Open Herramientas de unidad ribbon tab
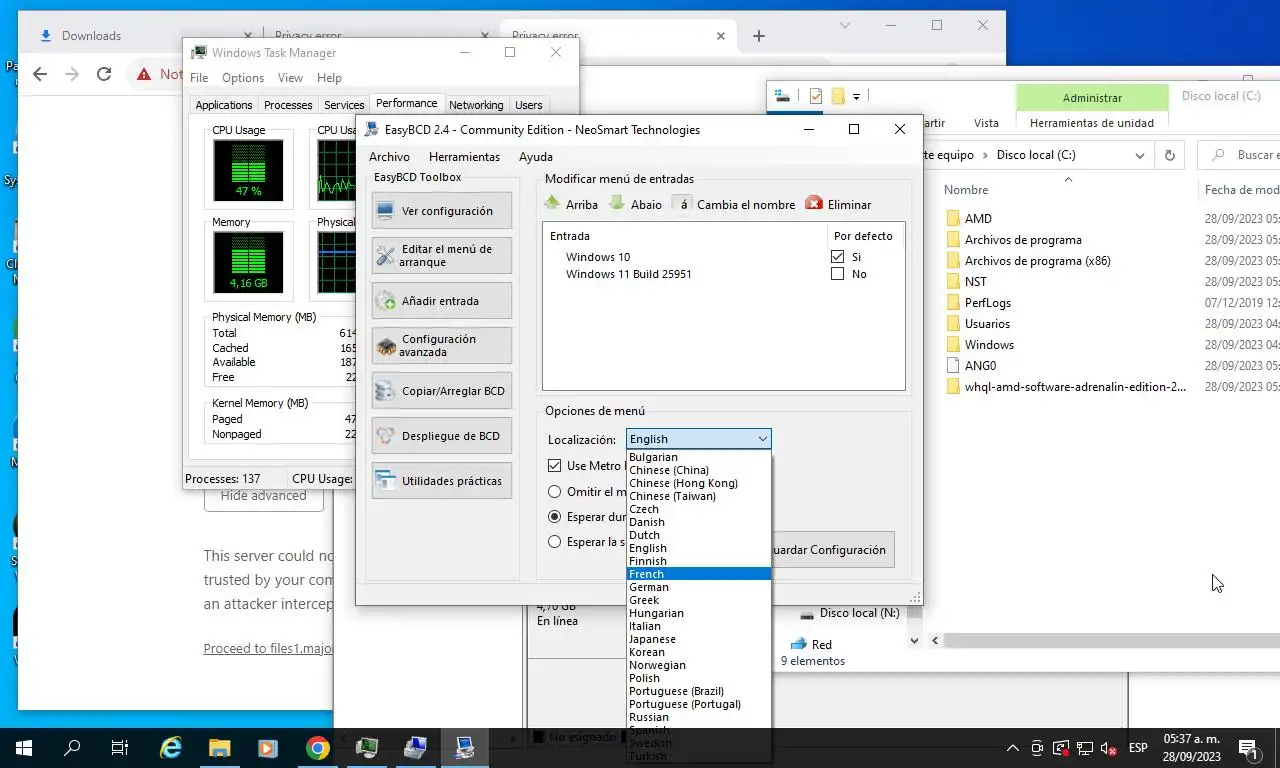 1092,123
